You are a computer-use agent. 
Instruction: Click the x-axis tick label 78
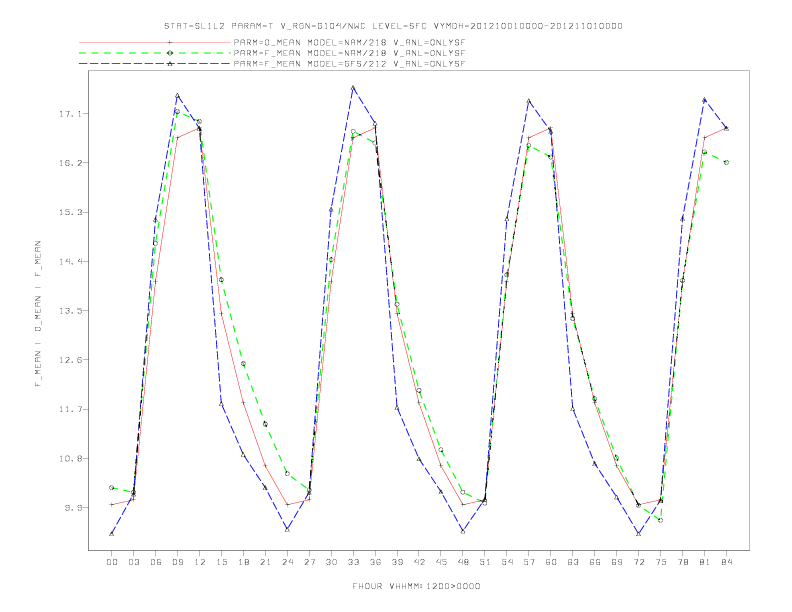click(683, 562)
